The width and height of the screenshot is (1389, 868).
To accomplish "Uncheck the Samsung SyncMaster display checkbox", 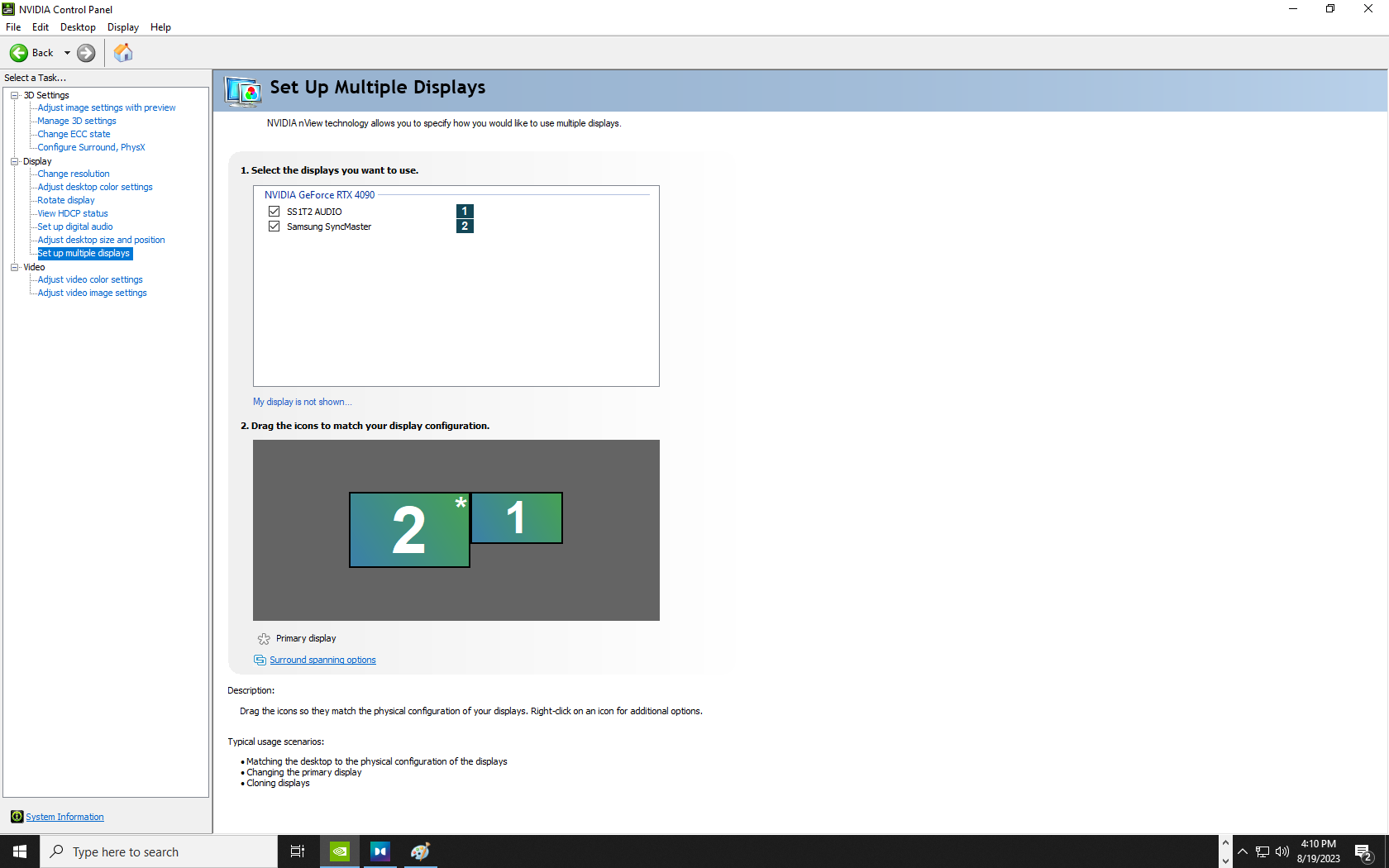I will coord(274,227).
